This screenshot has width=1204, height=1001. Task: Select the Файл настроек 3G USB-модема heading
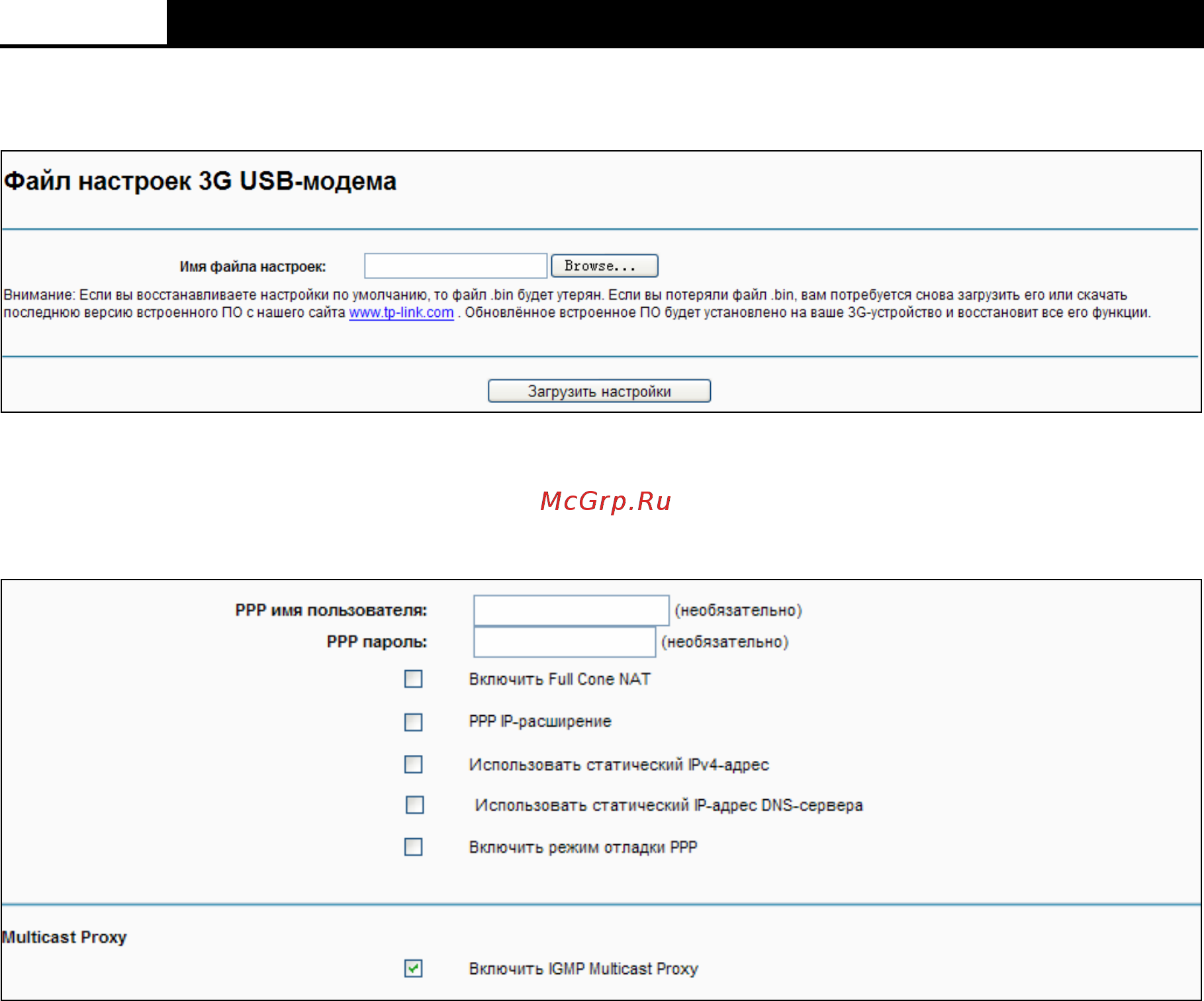coord(200,181)
